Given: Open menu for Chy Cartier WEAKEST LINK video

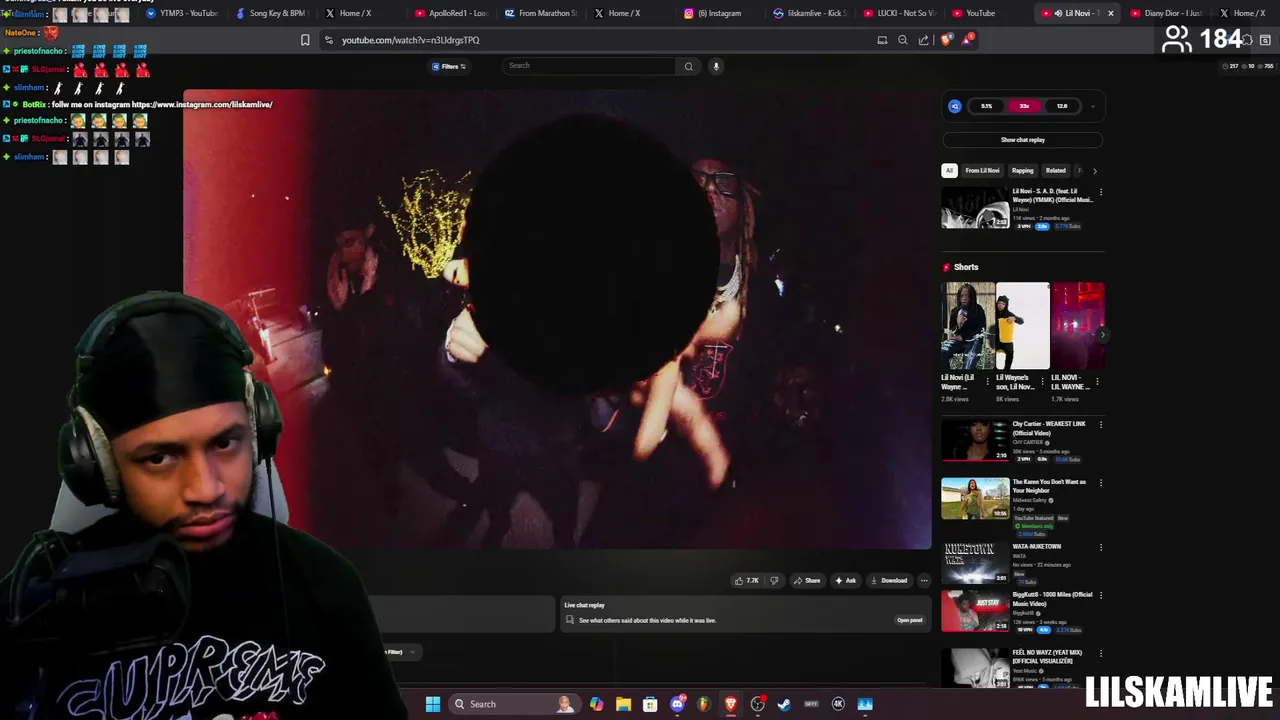Looking at the screenshot, I should (x=1101, y=425).
